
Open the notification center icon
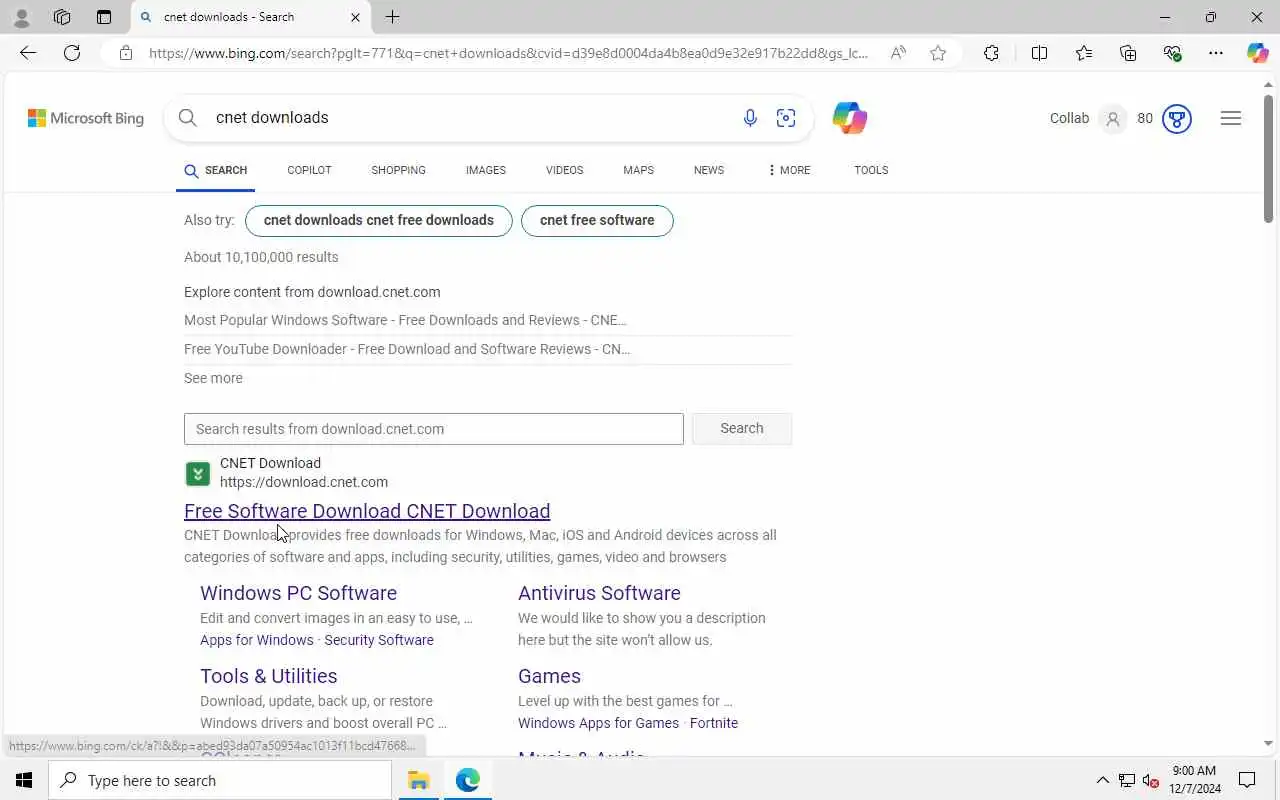pyautogui.click(x=1247, y=780)
